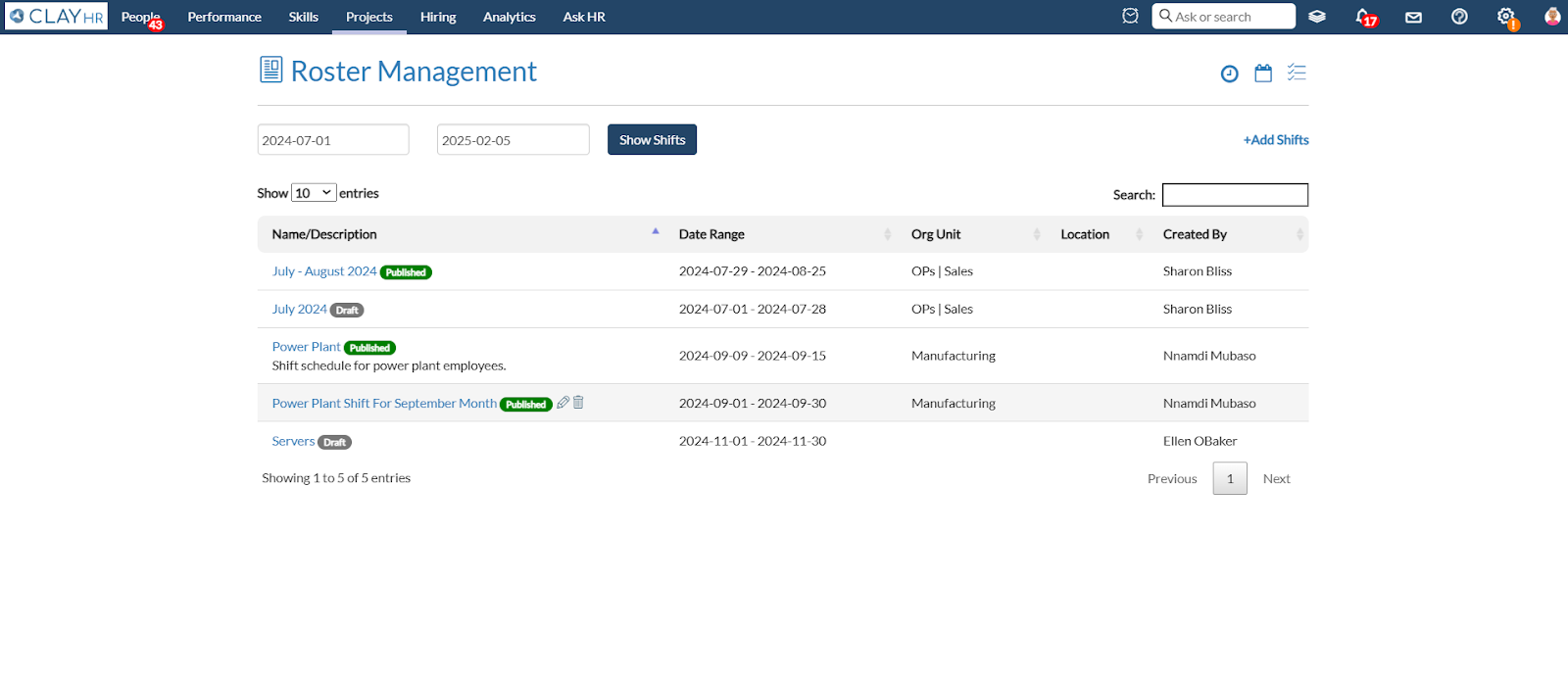Viewport: 1568px width, 681px height.
Task: Select page 1 in pagination
Action: point(1230,478)
